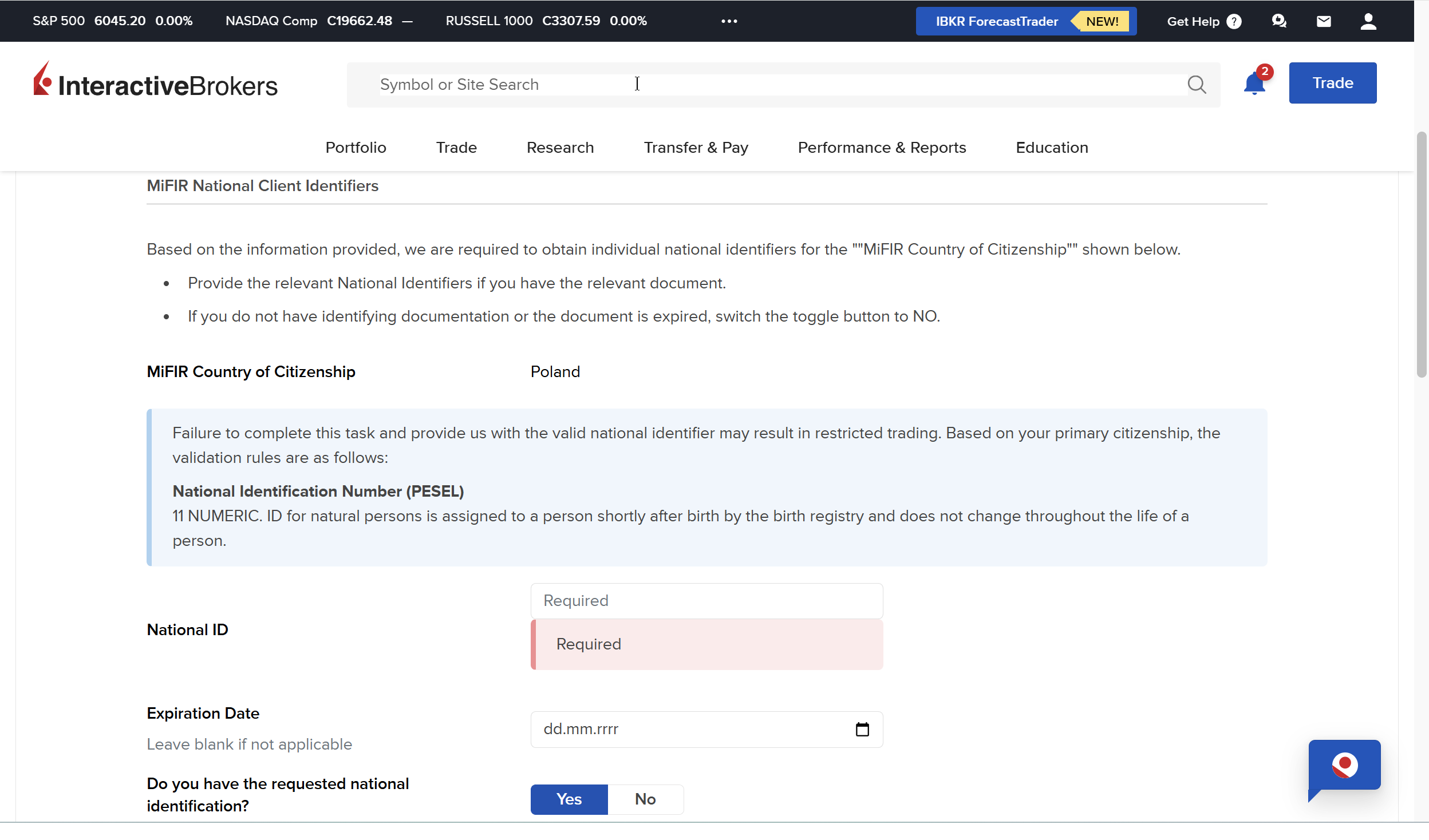Open the user account profile icon
1429x840 pixels.
pos(1368,21)
